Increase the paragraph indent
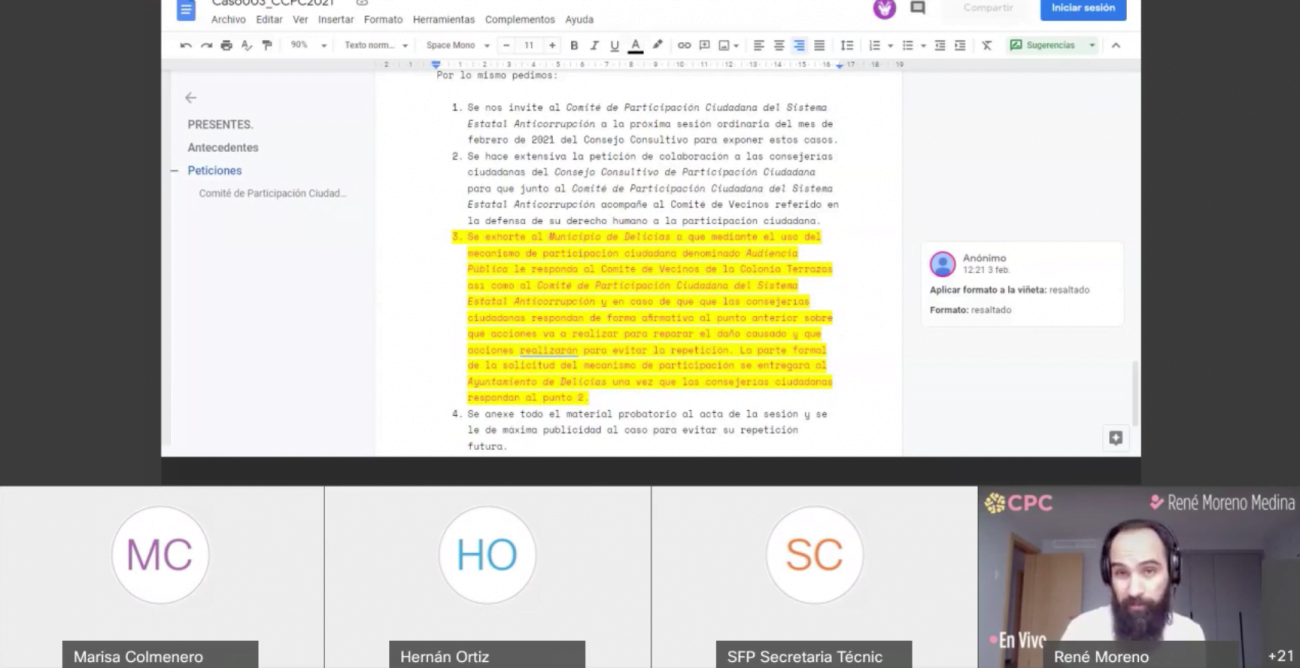1300x668 pixels. tap(960, 45)
